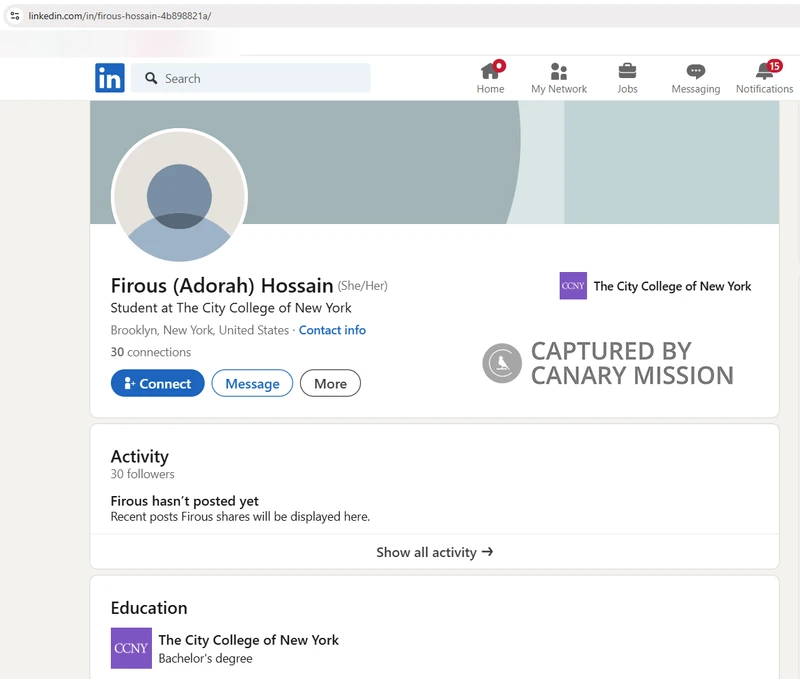Click the CCNY logo under Education
Viewport: 800px width, 679px height.
(131, 648)
